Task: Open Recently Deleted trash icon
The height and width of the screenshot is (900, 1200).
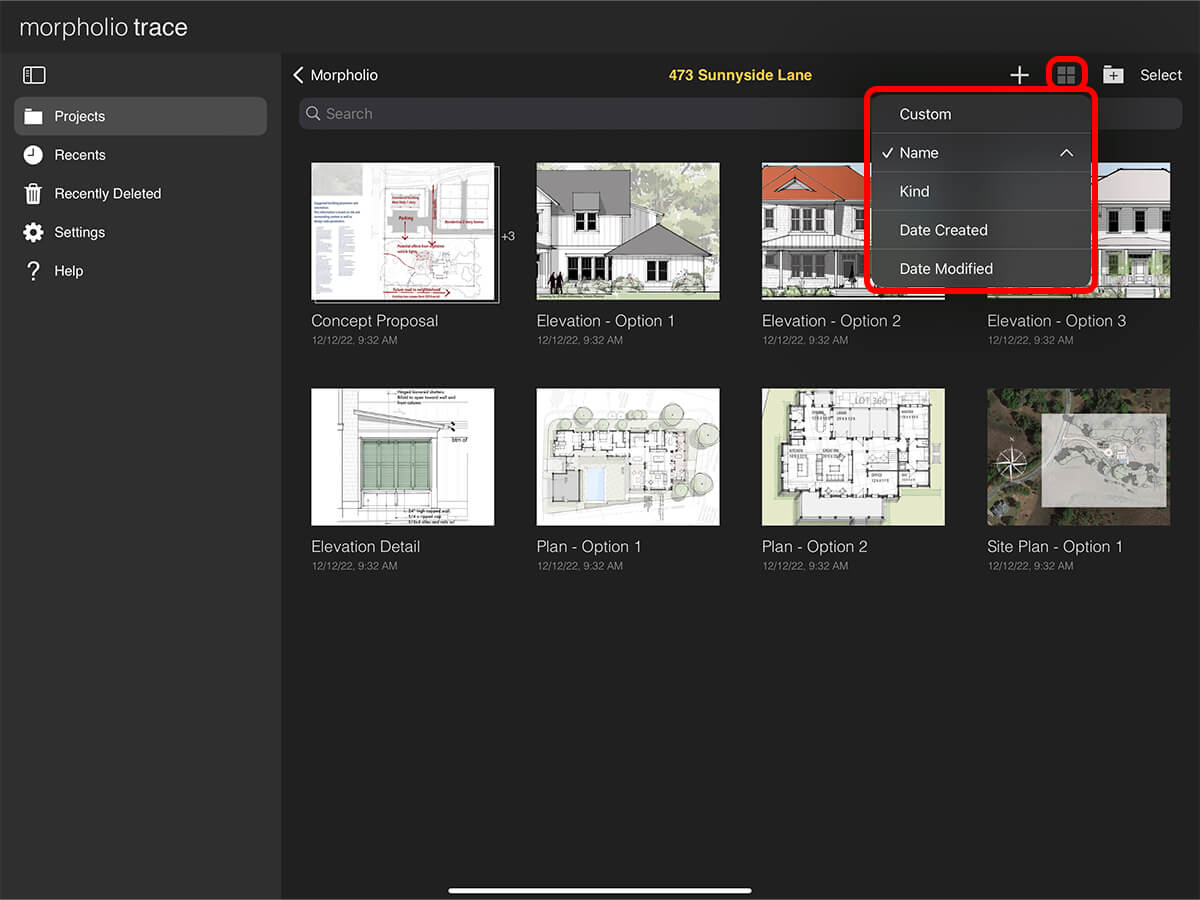Action: 34,194
